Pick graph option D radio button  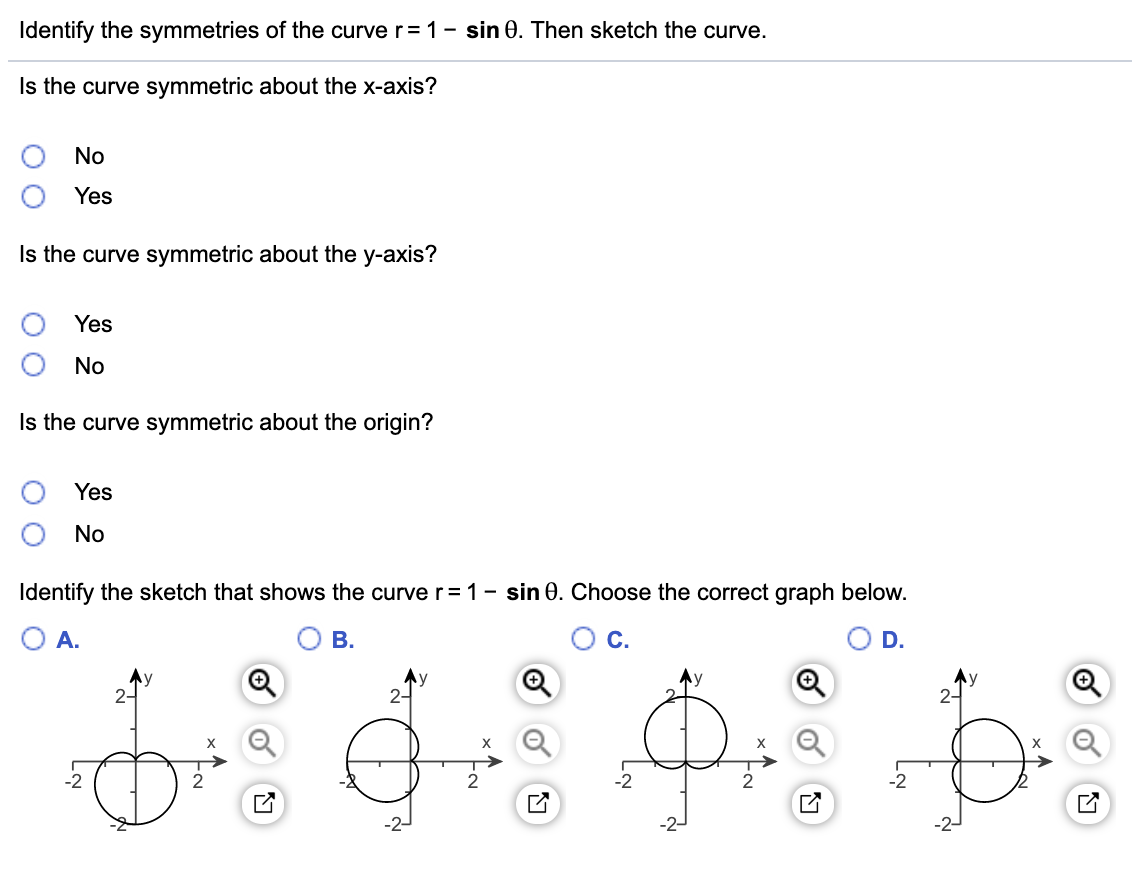tap(858, 639)
